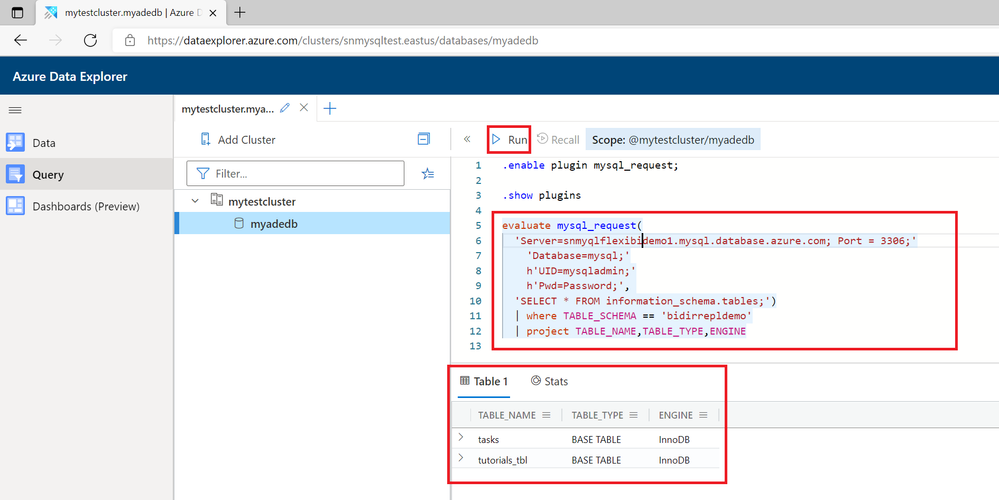Toggle the hamburger navigation menu

point(15,110)
